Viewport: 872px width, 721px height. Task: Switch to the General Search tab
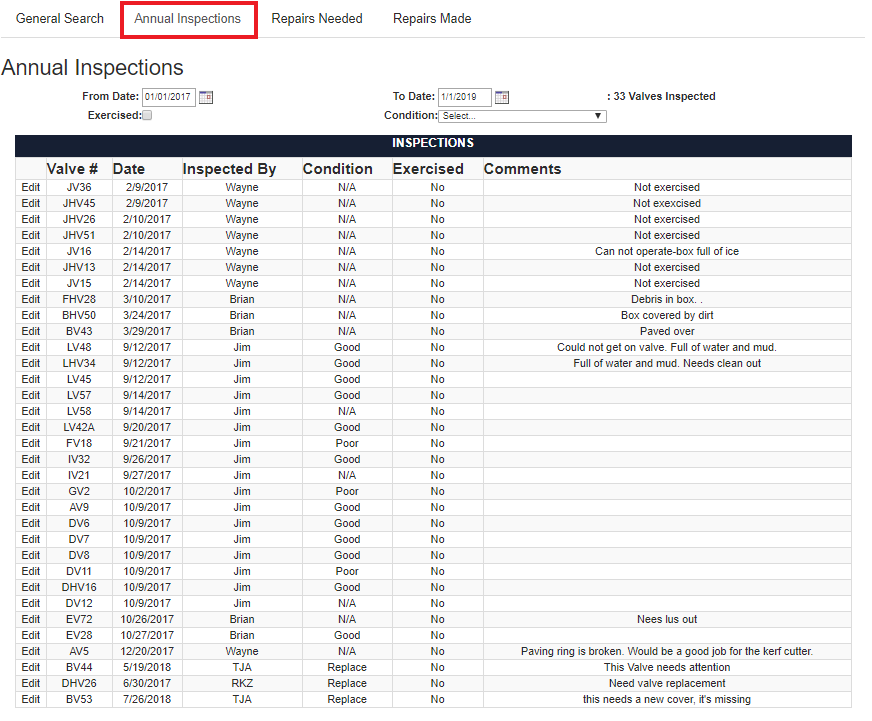60,18
